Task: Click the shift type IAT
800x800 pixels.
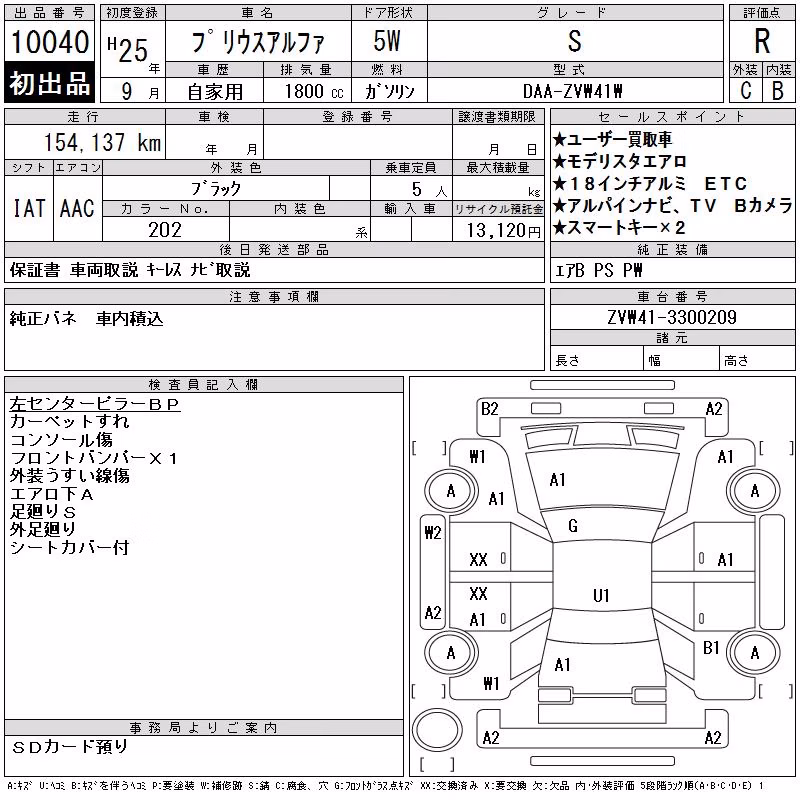Action: [x=29, y=208]
